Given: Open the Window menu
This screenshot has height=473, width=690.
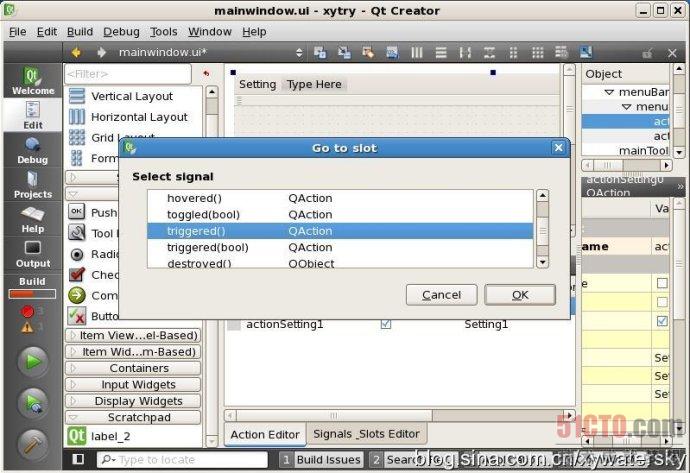Looking at the screenshot, I should point(209,32).
